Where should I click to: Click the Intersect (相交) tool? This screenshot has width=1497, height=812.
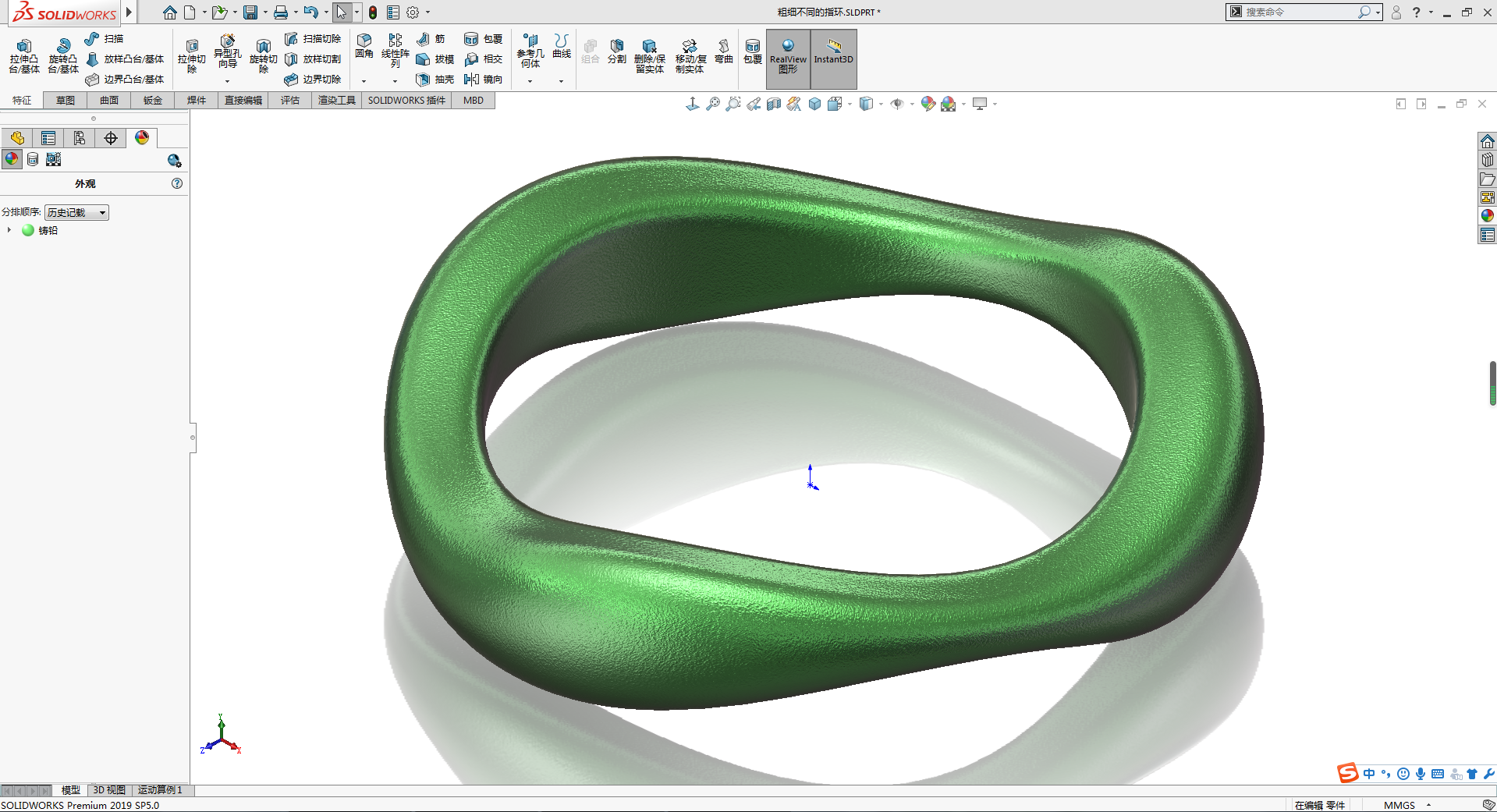coord(483,59)
